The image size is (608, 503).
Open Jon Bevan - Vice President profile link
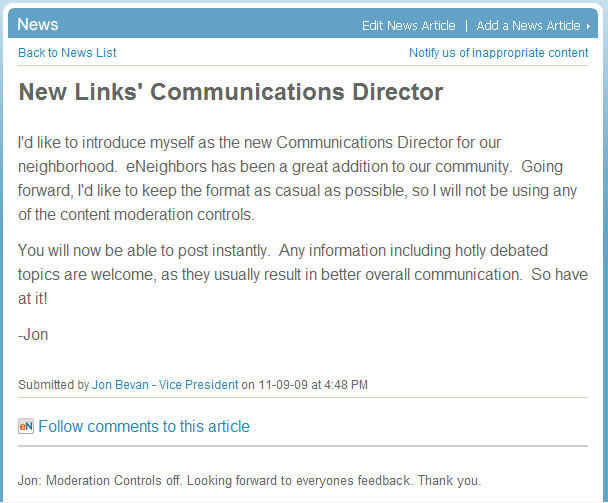click(165, 384)
